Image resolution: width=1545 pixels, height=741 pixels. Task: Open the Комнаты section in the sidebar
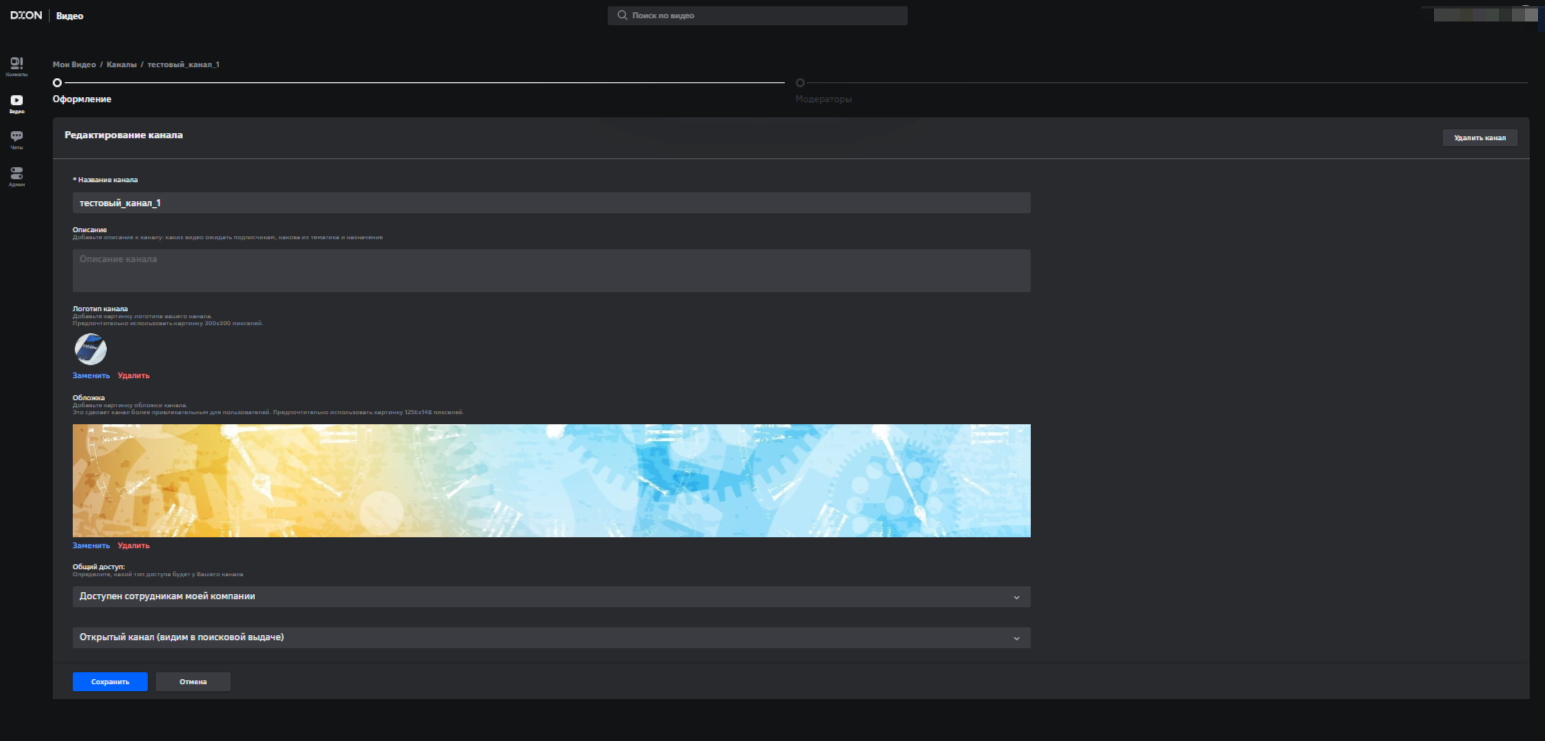(16, 66)
